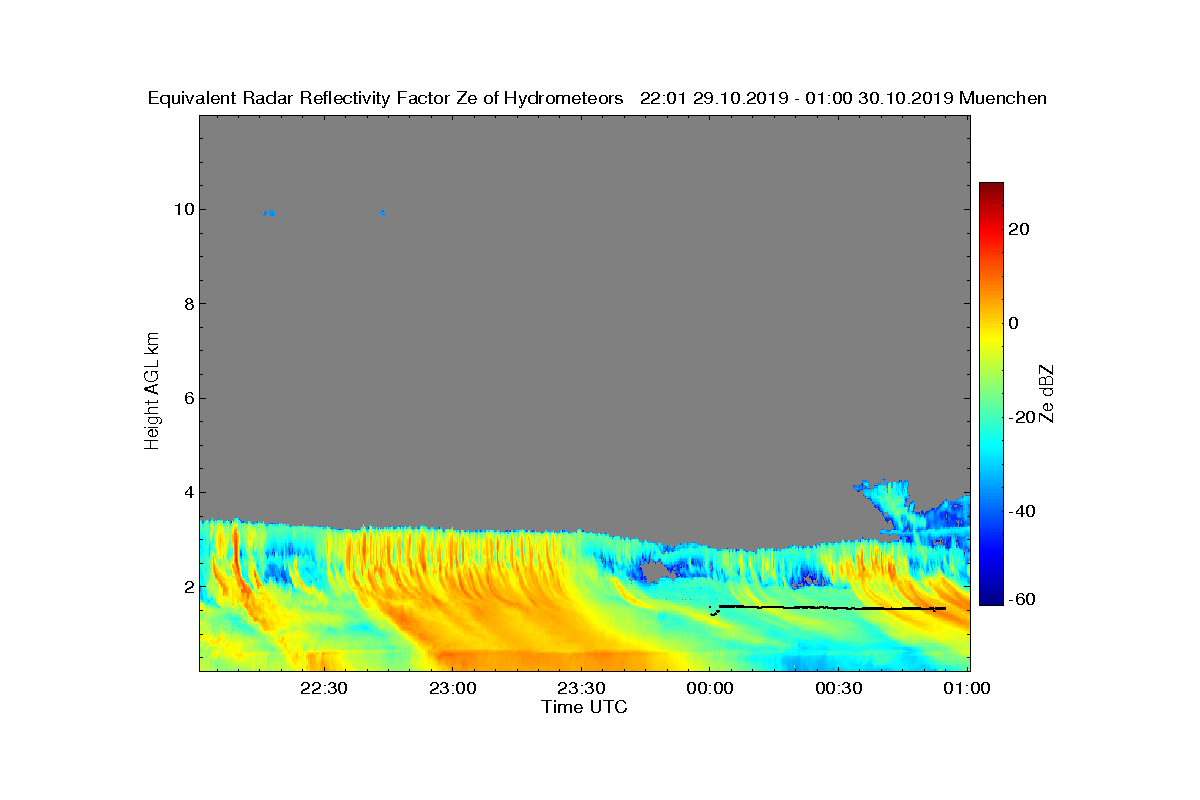
Task: Click the black horizontal line near 1.5 km
Action: 830,607
